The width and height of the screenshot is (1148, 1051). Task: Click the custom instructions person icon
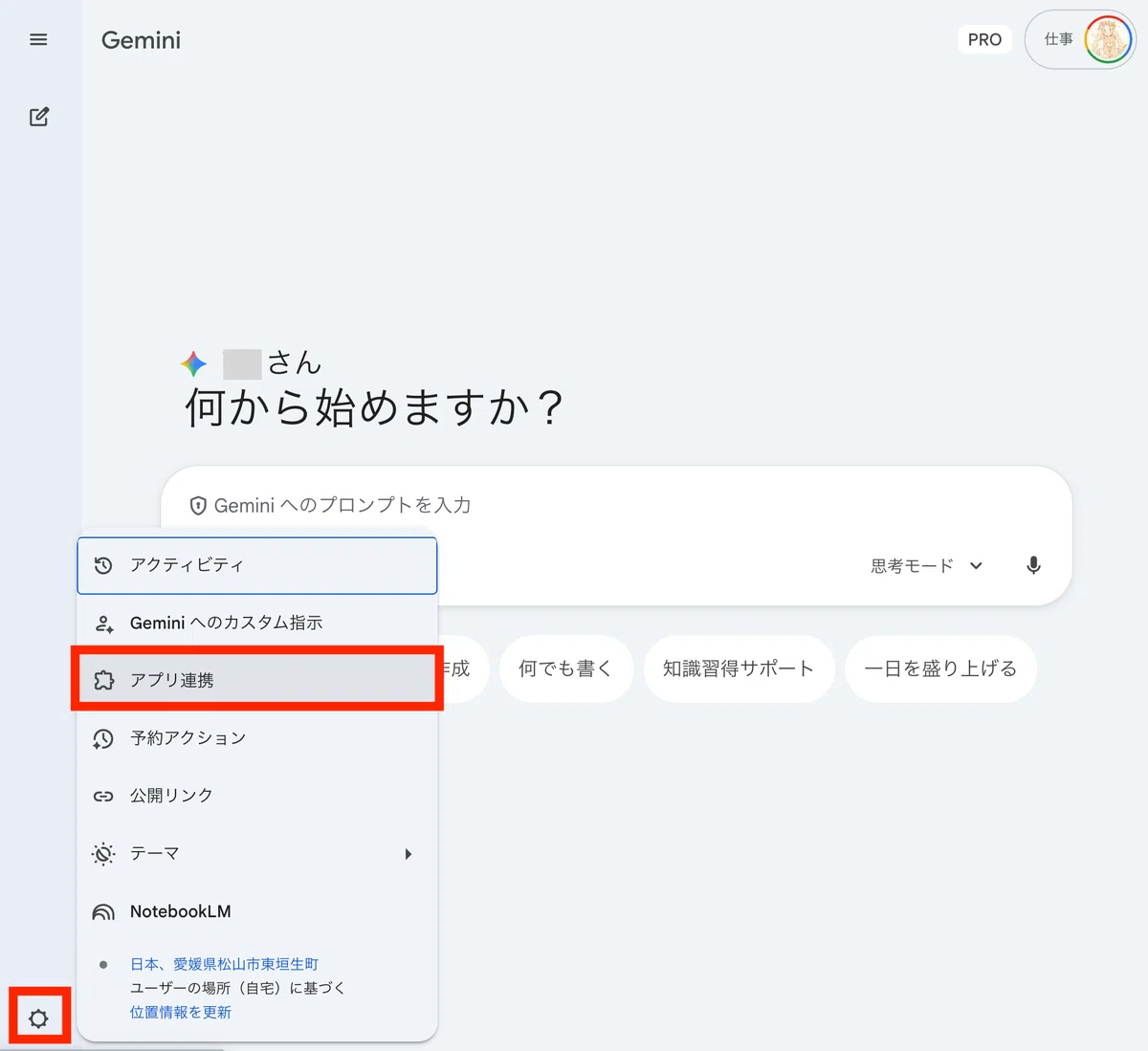[x=103, y=624]
